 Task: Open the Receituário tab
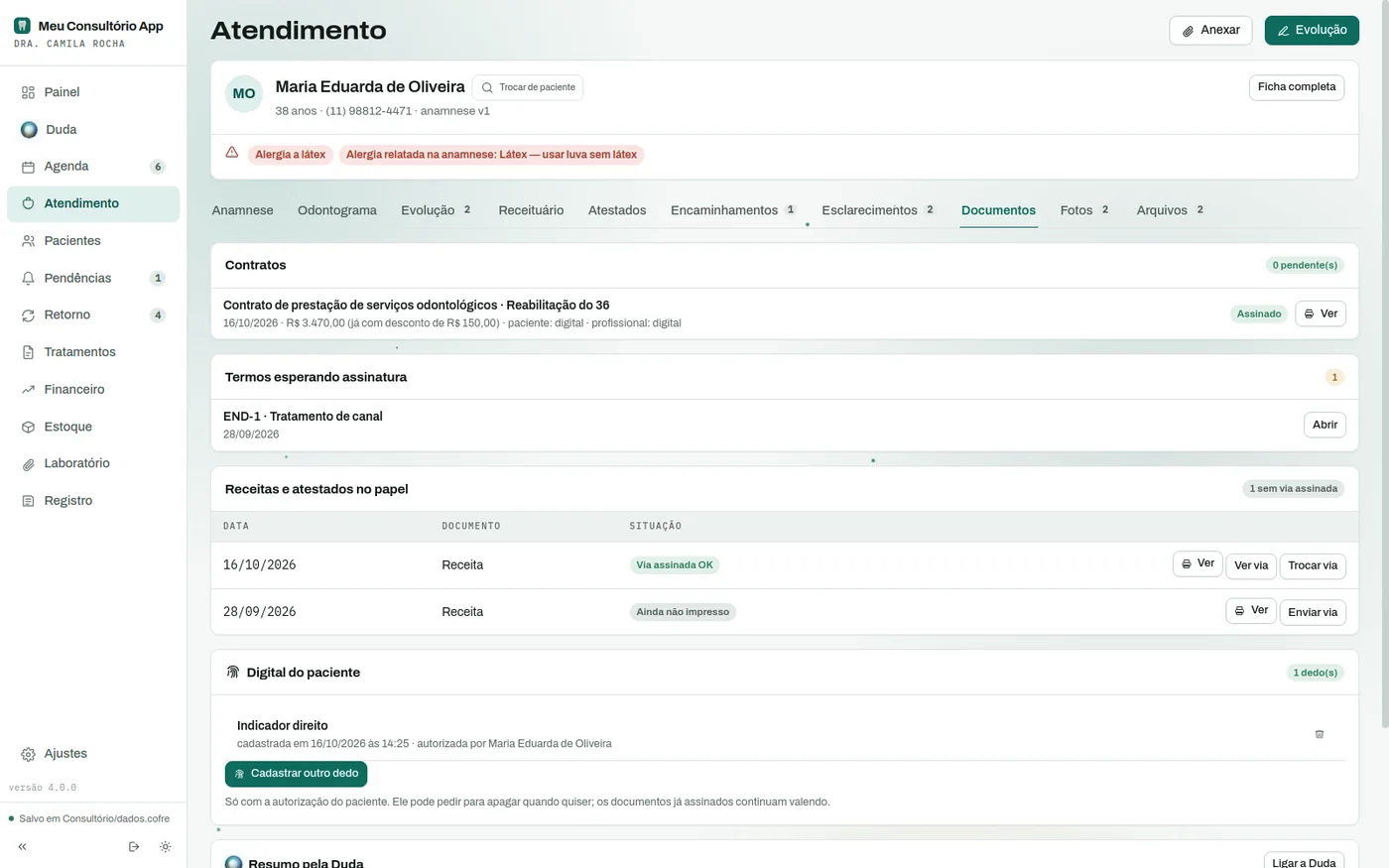tap(531, 210)
